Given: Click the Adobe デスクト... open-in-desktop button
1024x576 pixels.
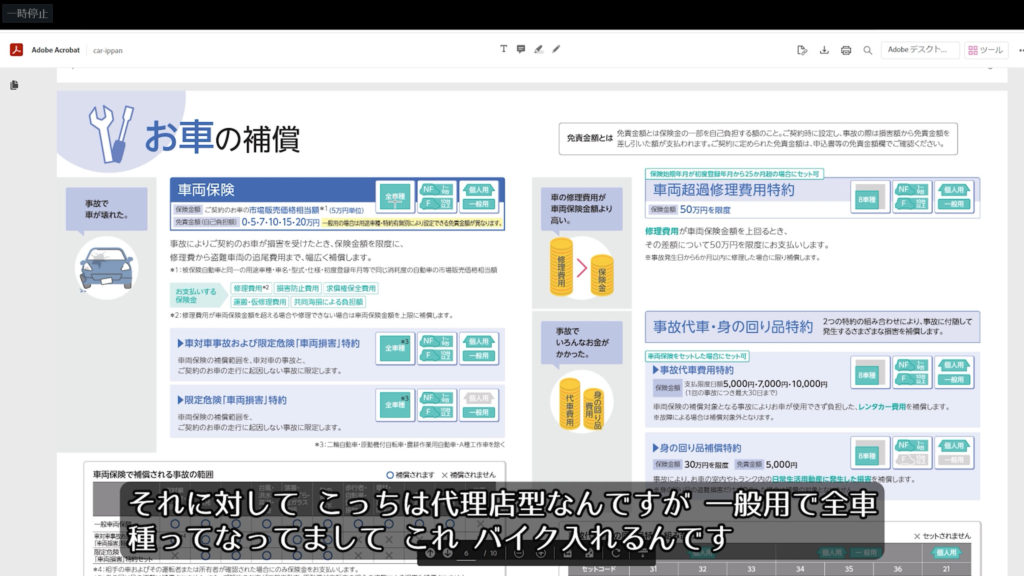Looking at the screenshot, I should [x=919, y=50].
